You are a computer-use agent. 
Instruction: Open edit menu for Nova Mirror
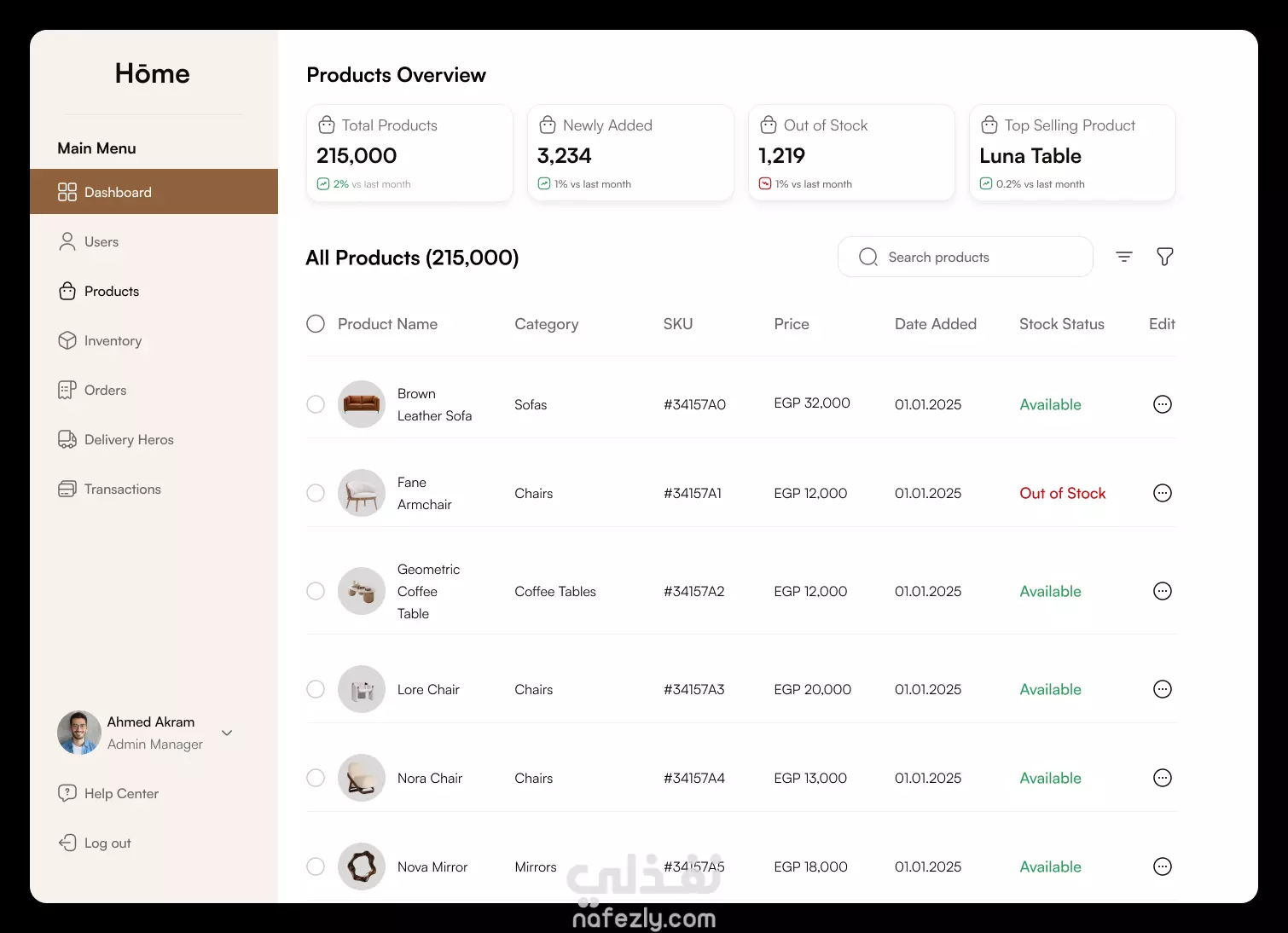1163,866
